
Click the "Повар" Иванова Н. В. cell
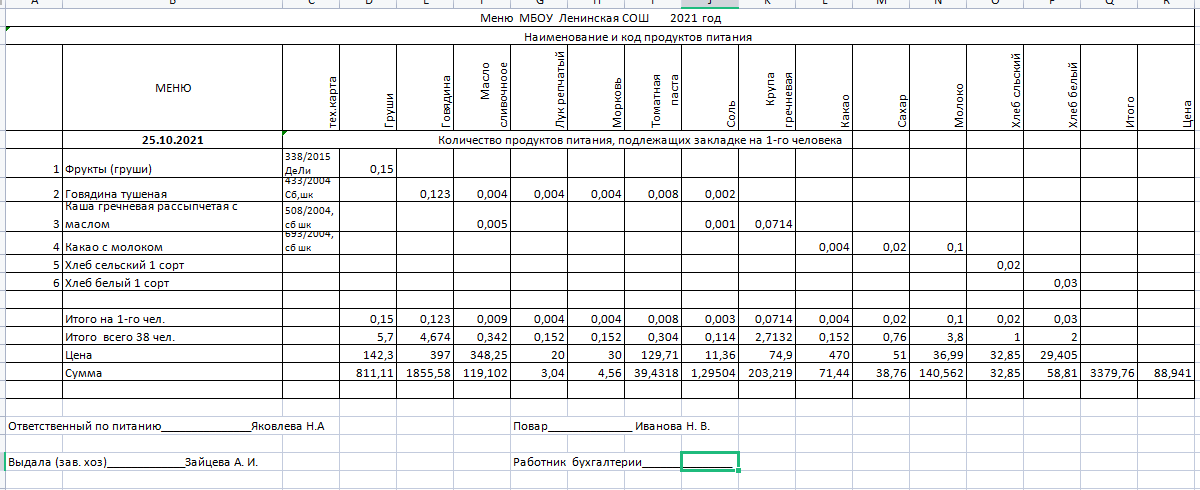click(x=611, y=426)
